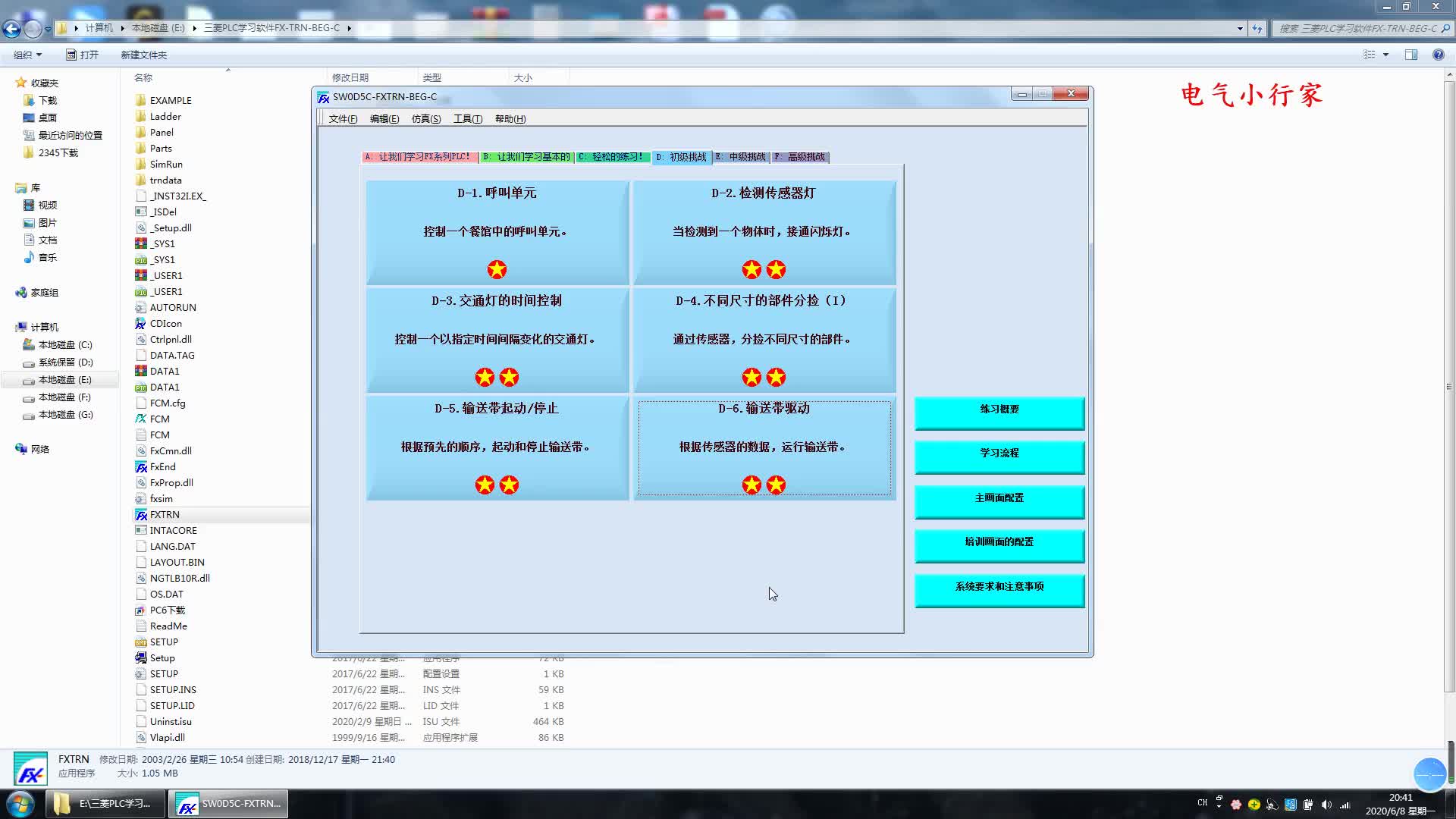This screenshot has height=819, width=1456.
Task: Open exercise D-1 呼叫单元
Action: coord(497,232)
